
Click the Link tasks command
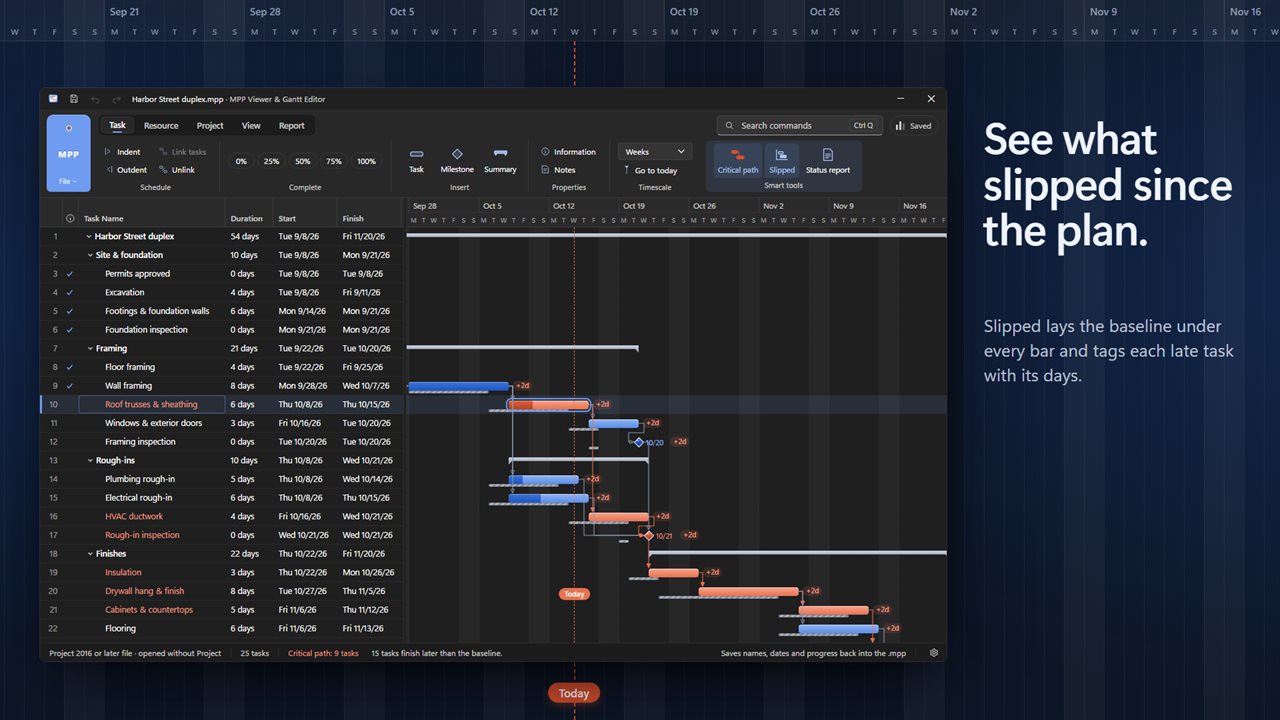(x=182, y=152)
